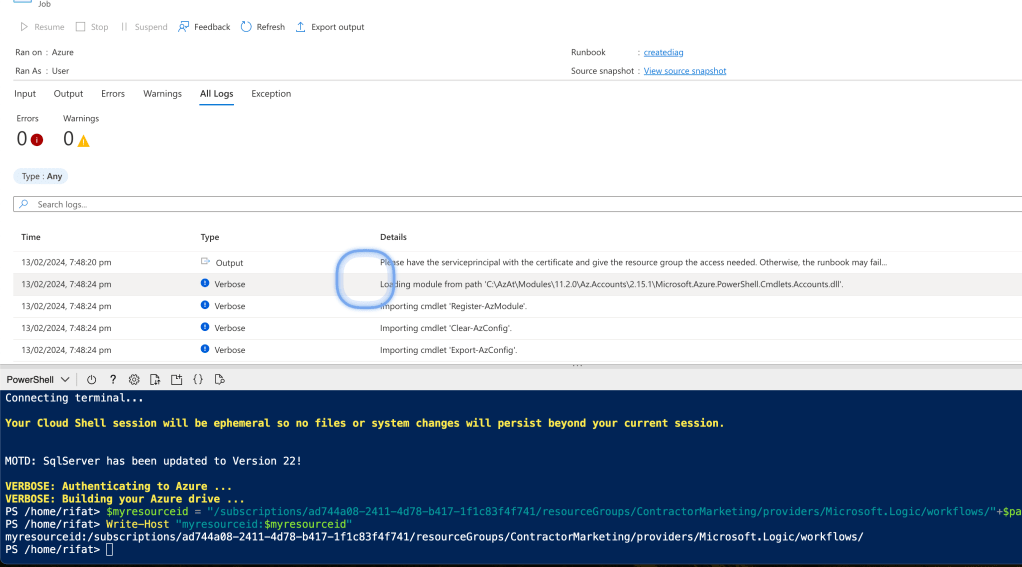Click the circular Refresh icon
1022x567 pixels.
[x=246, y=26]
